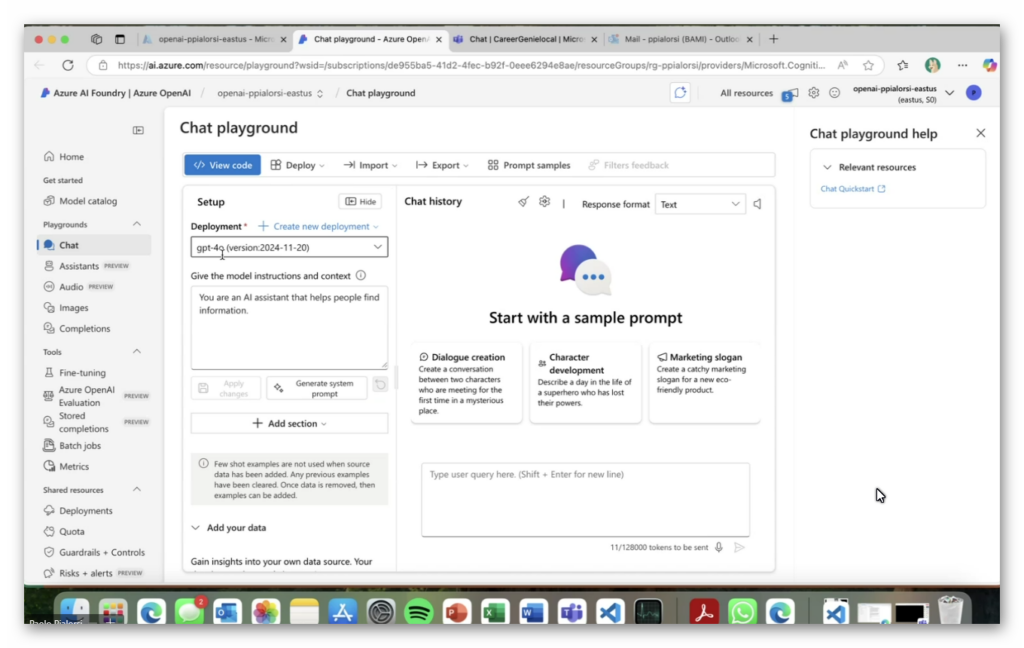Viewport: 1024px width, 648px height.
Task: Open Quota page
Action: tap(64, 532)
